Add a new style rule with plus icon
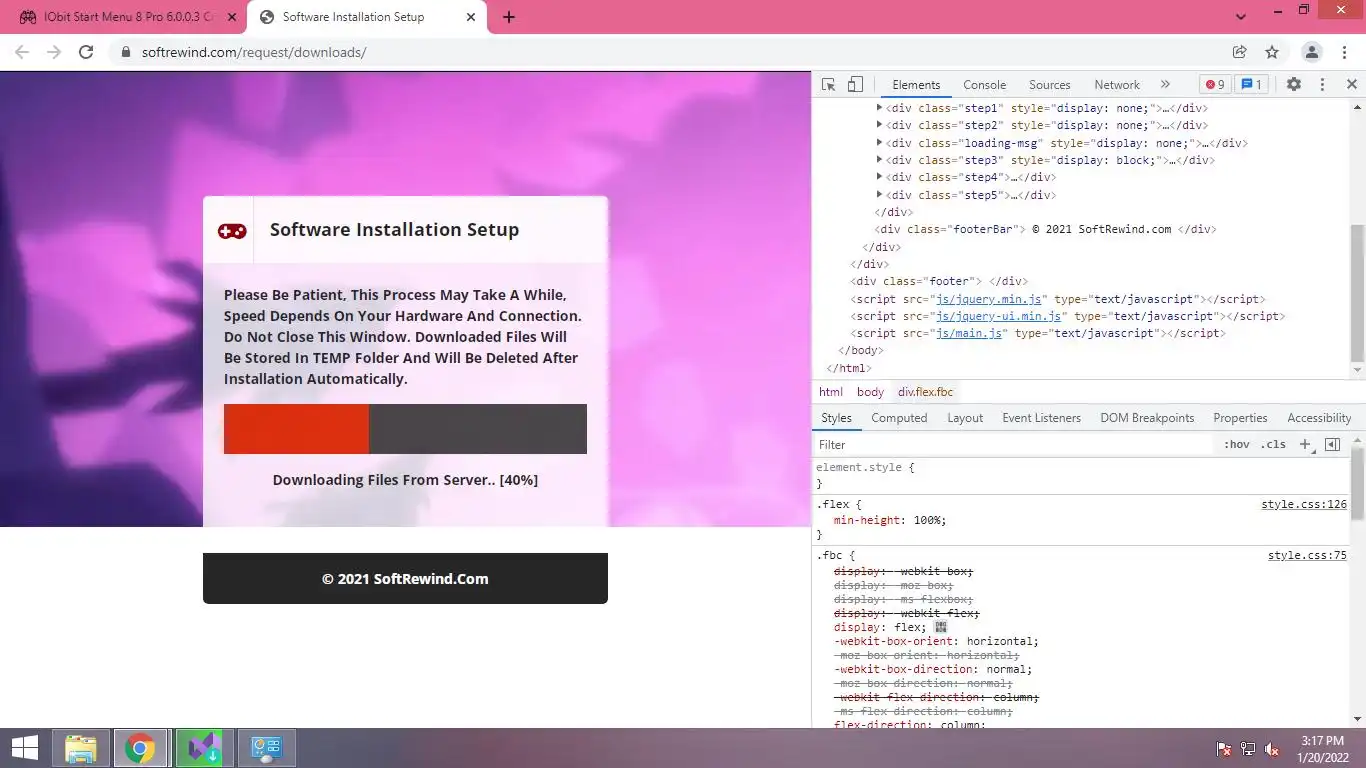This screenshot has height=768, width=1366. pos(1304,444)
